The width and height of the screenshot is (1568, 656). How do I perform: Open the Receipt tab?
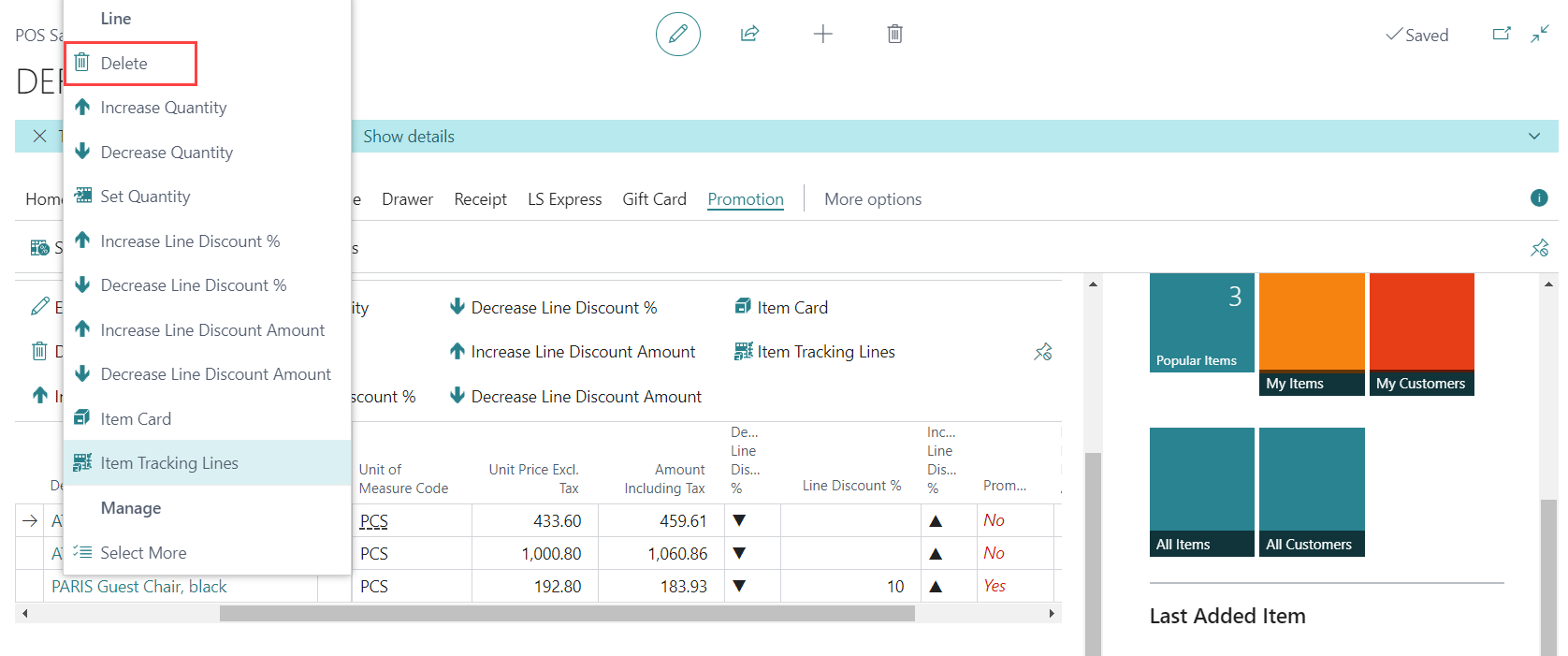[480, 199]
